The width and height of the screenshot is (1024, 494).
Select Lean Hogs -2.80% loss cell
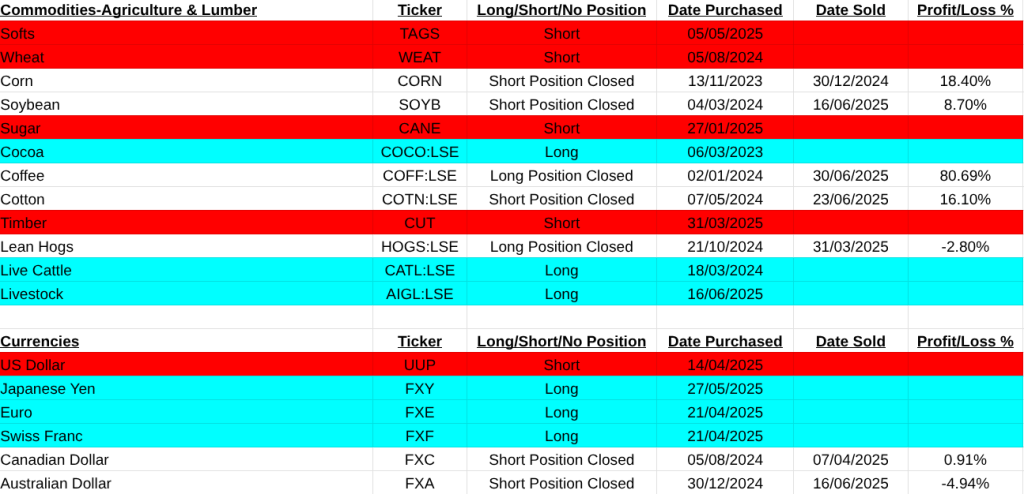point(965,246)
